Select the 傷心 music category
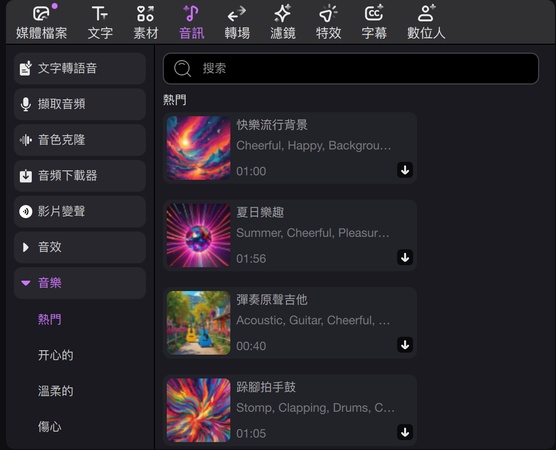This screenshot has width=556, height=450. click(x=50, y=427)
